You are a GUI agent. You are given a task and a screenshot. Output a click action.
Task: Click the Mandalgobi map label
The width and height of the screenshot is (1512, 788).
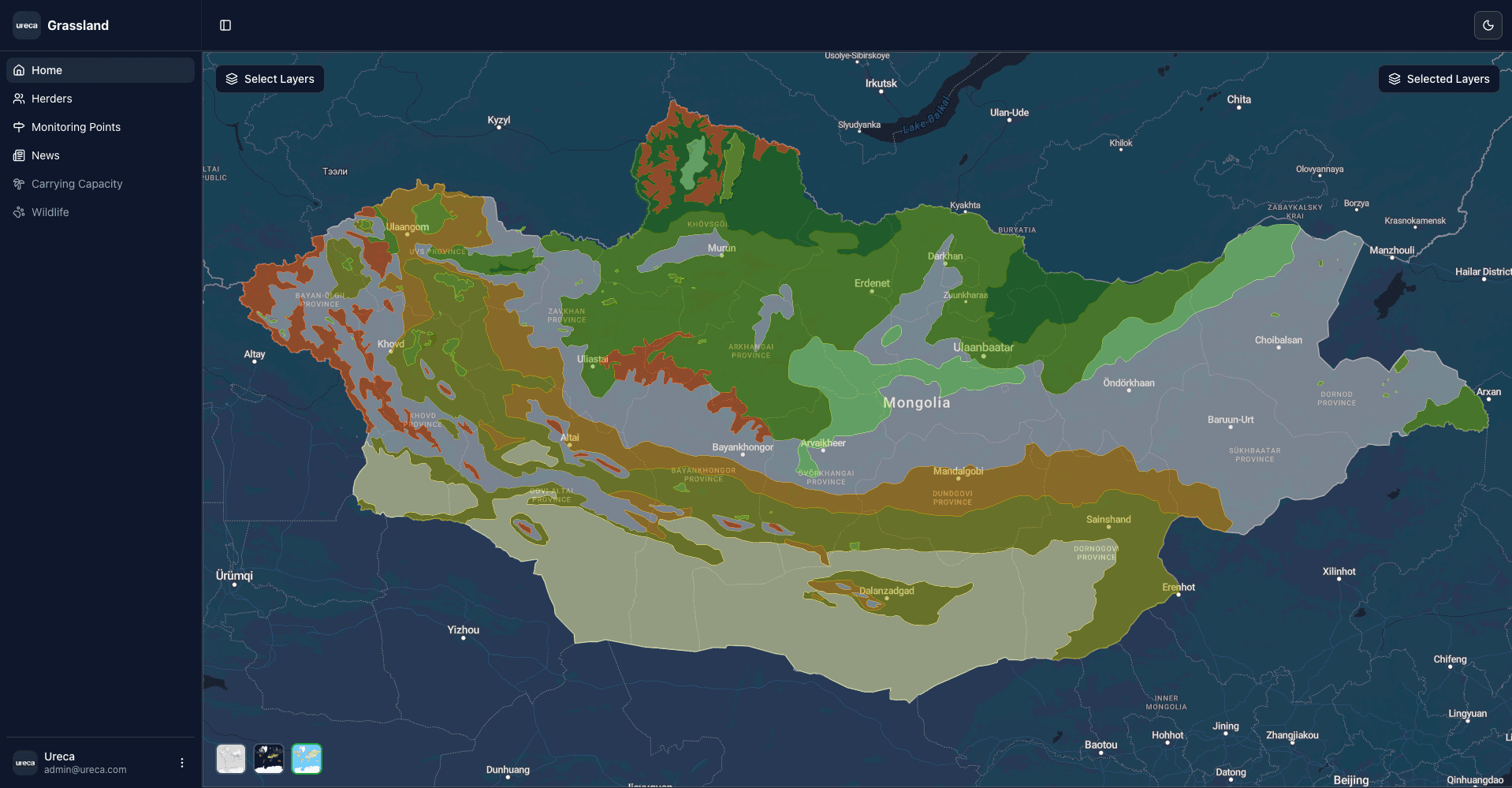click(x=959, y=471)
